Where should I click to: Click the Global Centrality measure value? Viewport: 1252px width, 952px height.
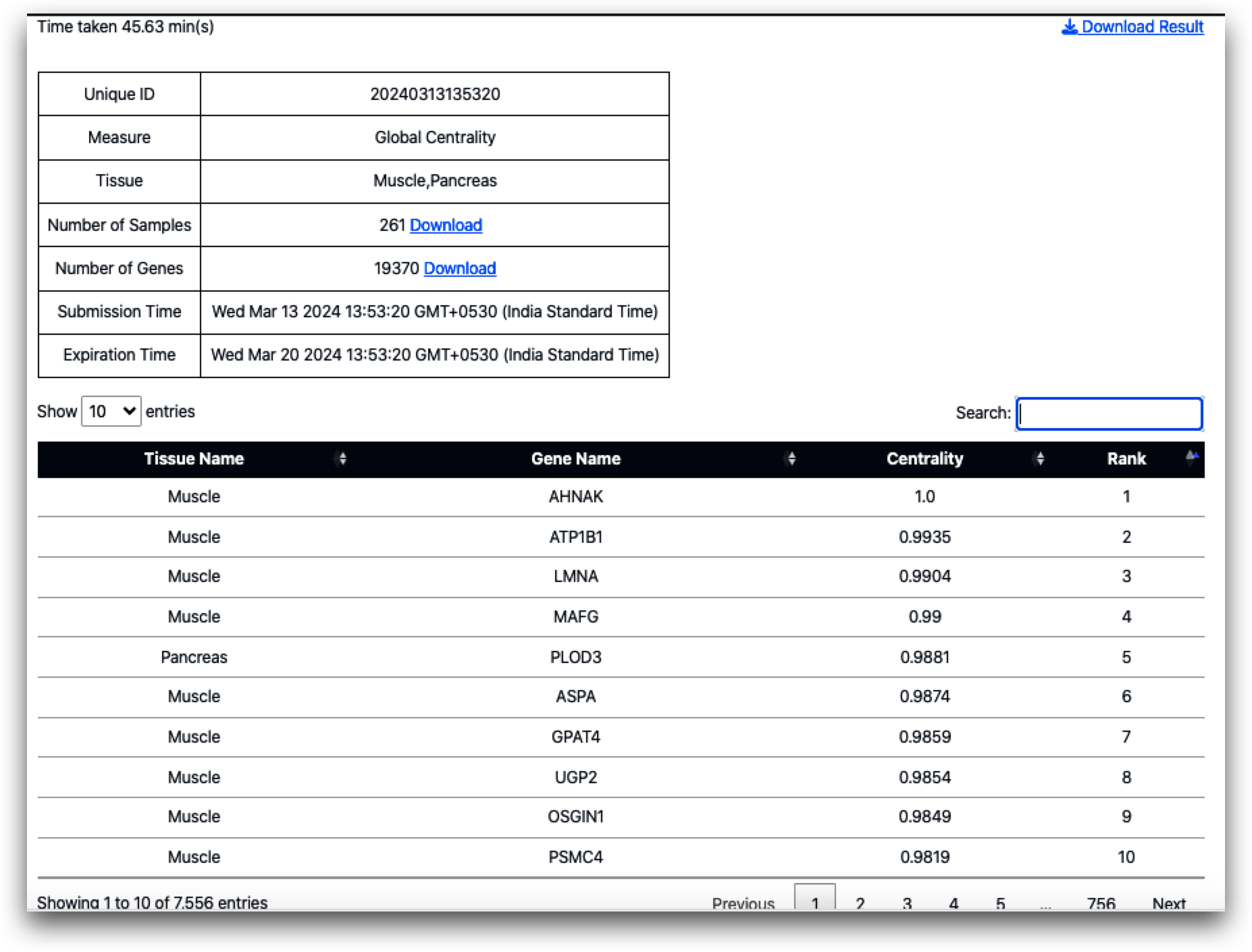(x=435, y=138)
